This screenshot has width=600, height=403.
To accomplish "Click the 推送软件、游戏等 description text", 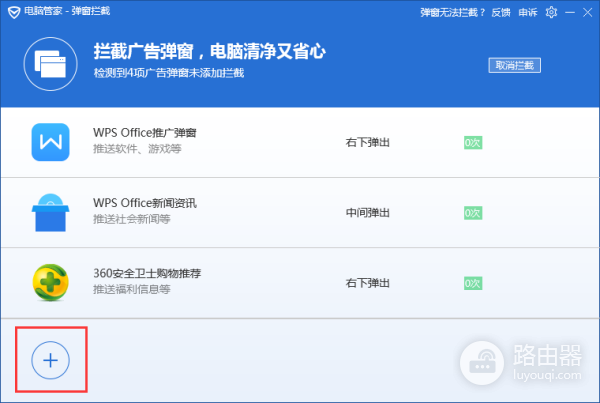I will point(137,149).
